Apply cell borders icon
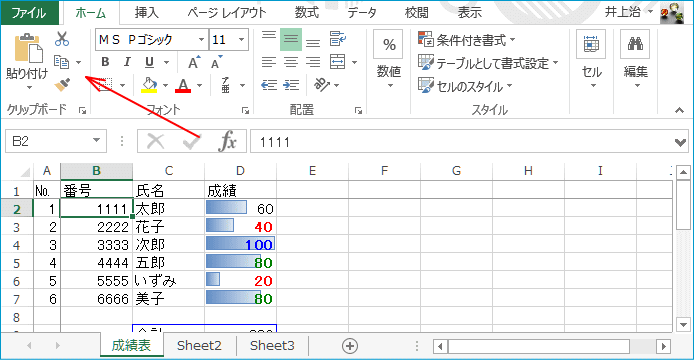 tap(105, 85)
